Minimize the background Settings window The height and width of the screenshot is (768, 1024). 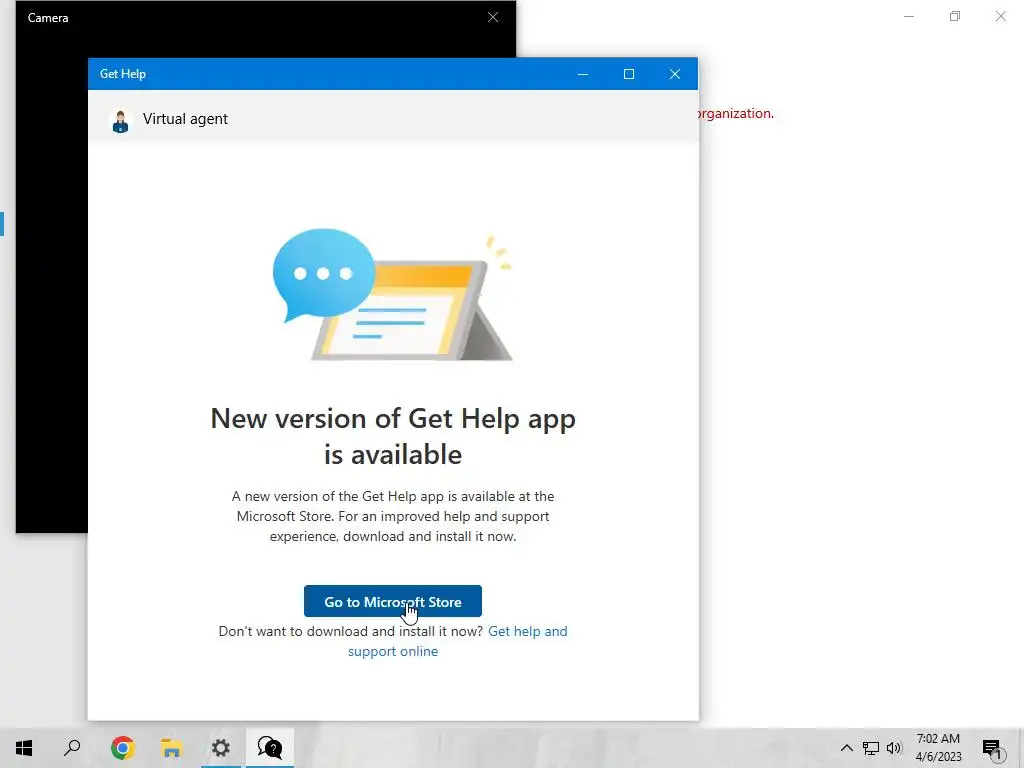click(x=908, y=16)
